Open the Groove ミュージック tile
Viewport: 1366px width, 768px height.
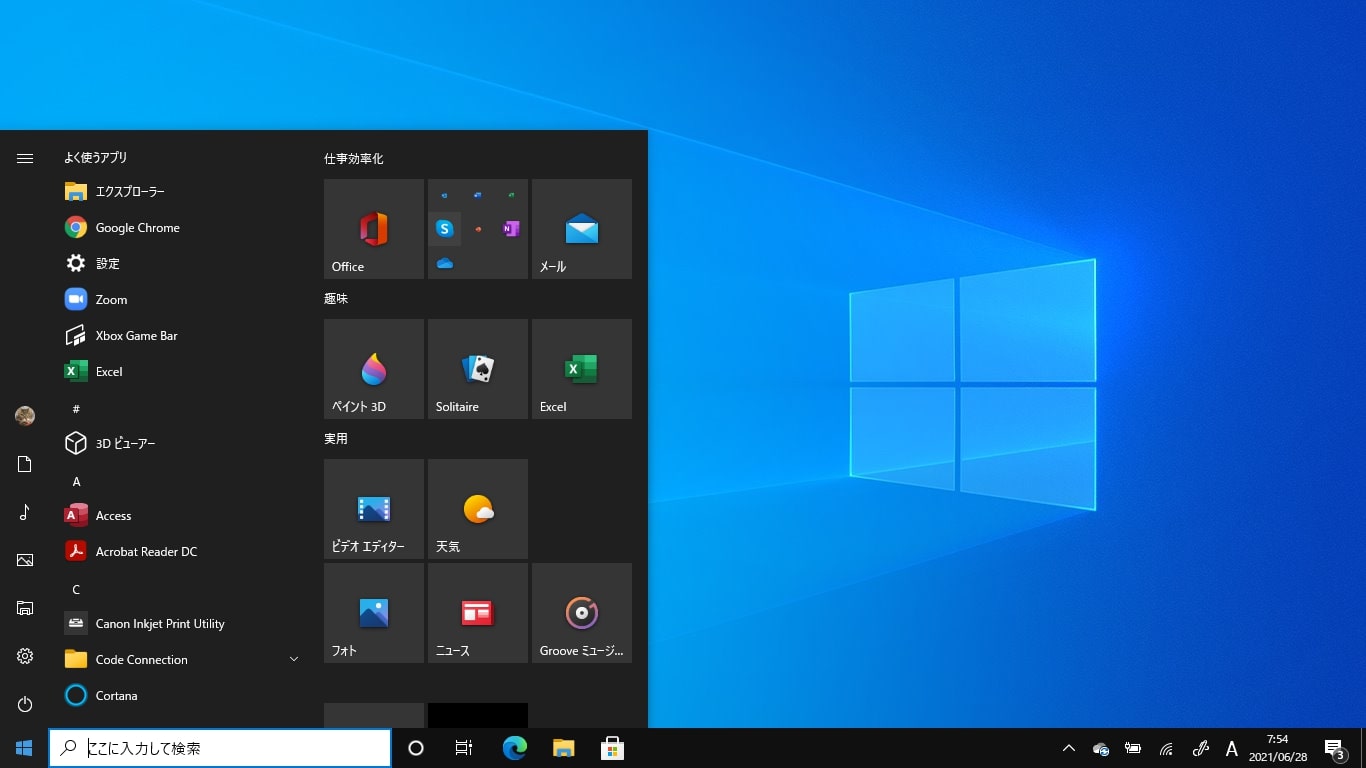coord(582,613)
